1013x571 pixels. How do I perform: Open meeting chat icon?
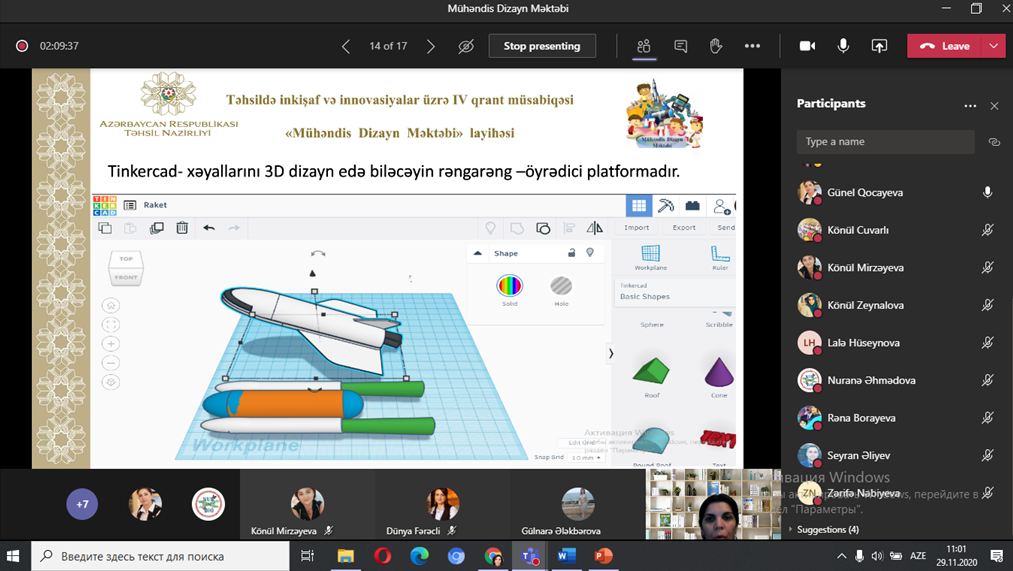680,47
